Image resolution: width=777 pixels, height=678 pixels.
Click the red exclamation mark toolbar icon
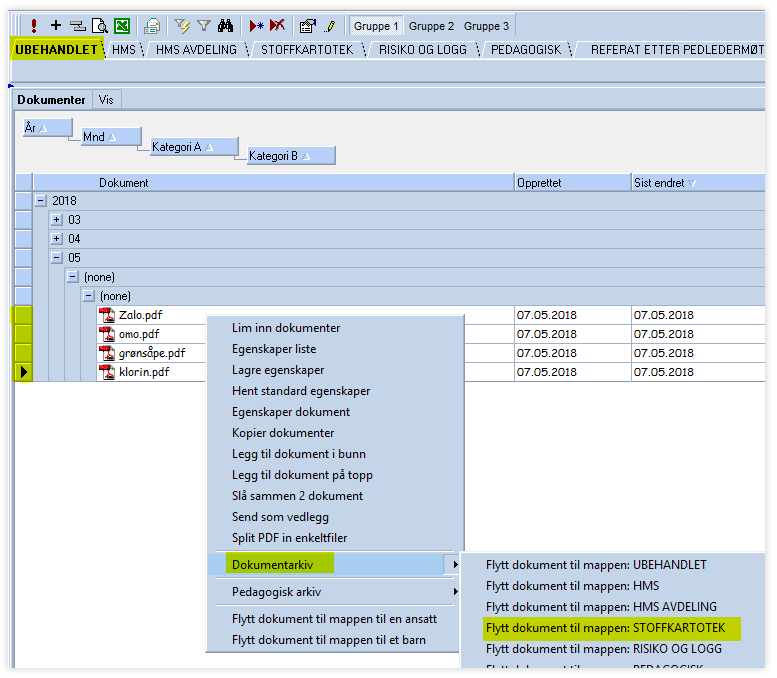[x=34, y=25]
